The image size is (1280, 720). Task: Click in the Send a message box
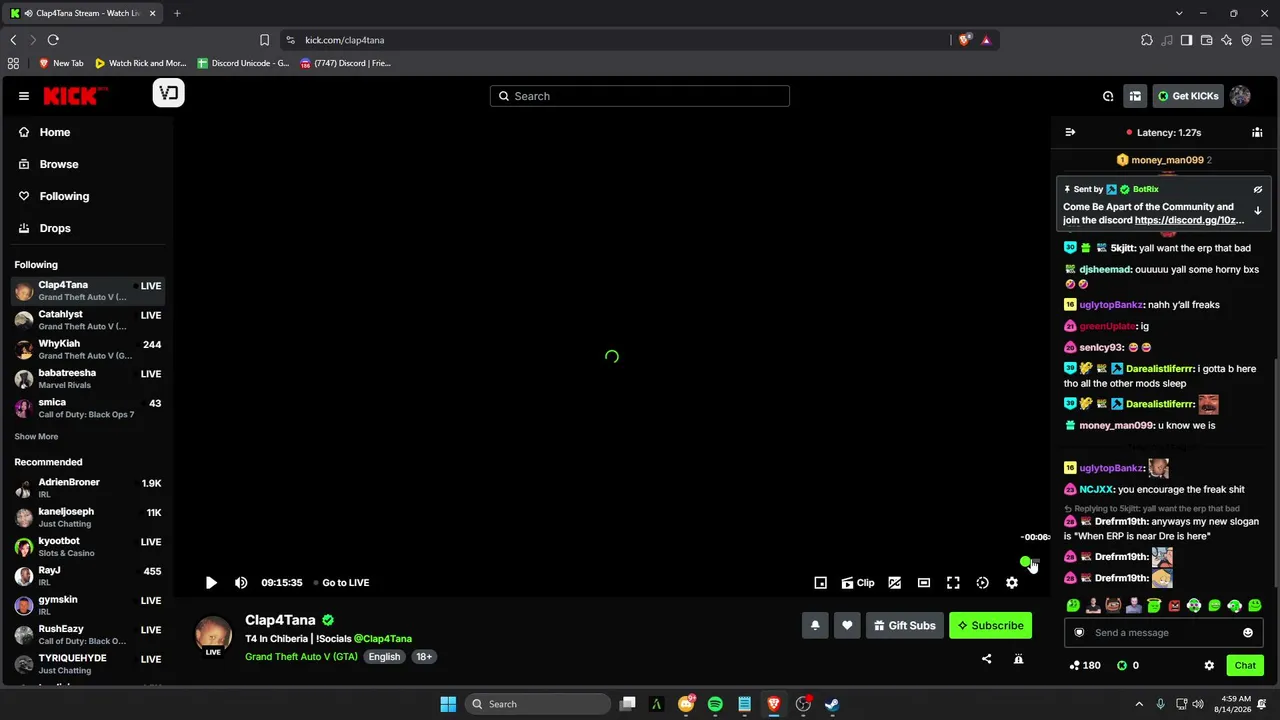tap(1164, 632)
